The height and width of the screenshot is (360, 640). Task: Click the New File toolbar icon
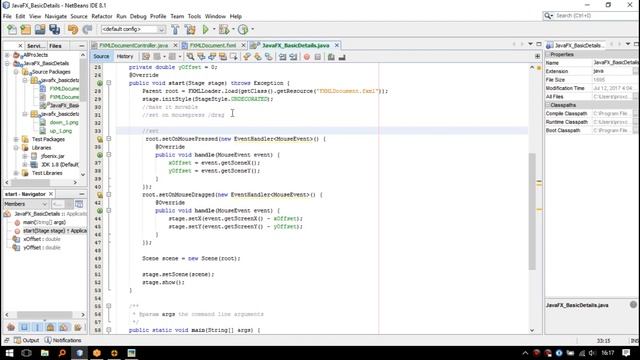11,29
